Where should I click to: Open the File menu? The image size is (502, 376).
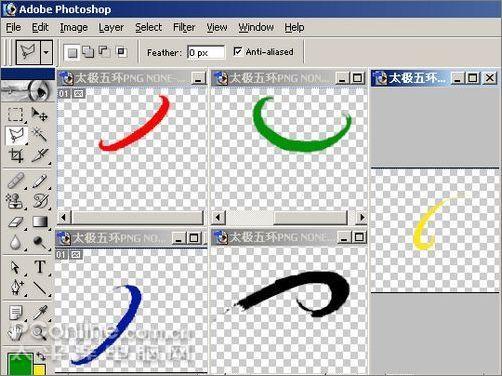[14, 27]
